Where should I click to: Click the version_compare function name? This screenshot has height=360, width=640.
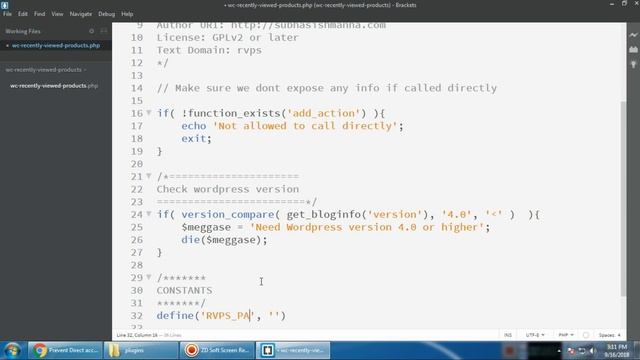point(227,214)
